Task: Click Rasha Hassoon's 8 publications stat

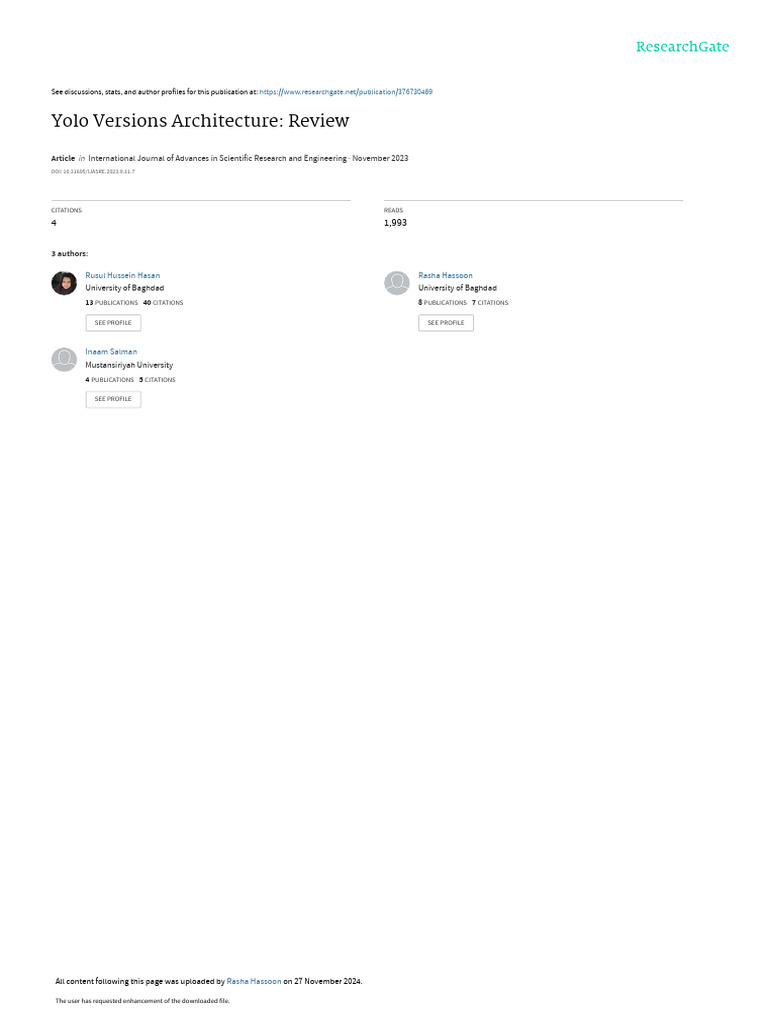Action: coord(443,303)
